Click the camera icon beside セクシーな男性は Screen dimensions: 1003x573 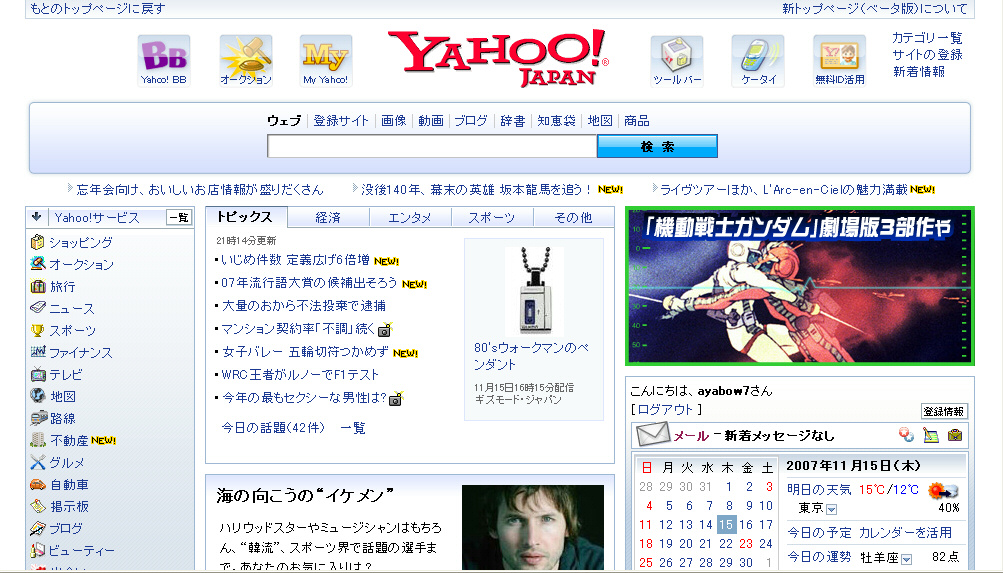(x=397, y=399)
